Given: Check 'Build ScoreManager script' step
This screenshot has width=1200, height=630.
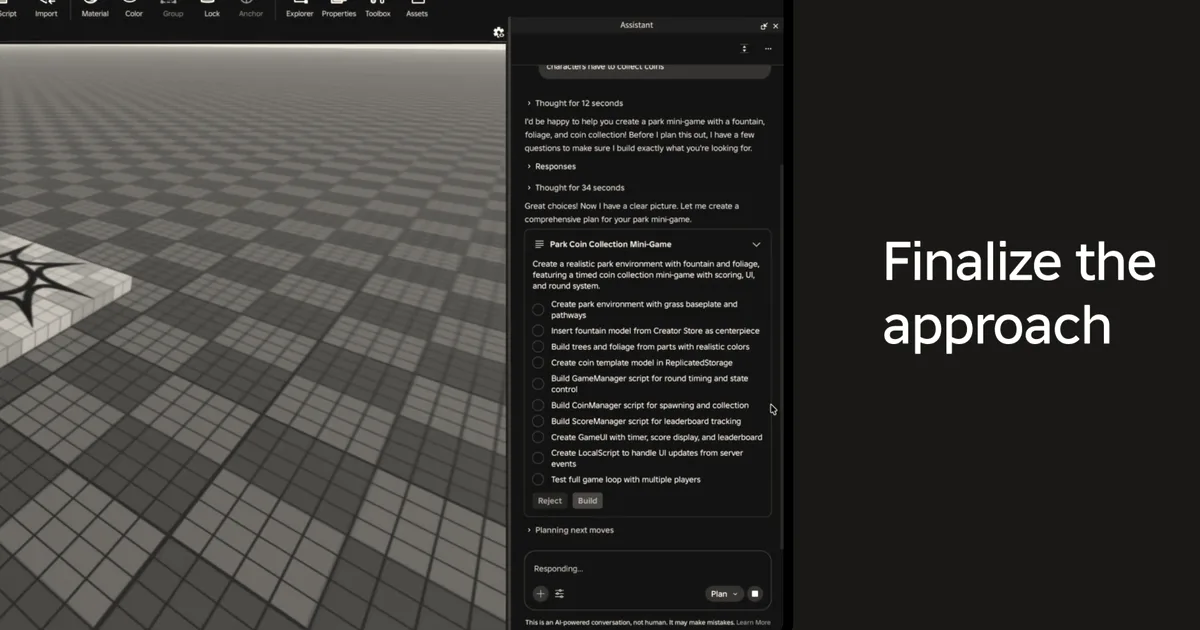Looking at the screenshot, I should [538, 422].
